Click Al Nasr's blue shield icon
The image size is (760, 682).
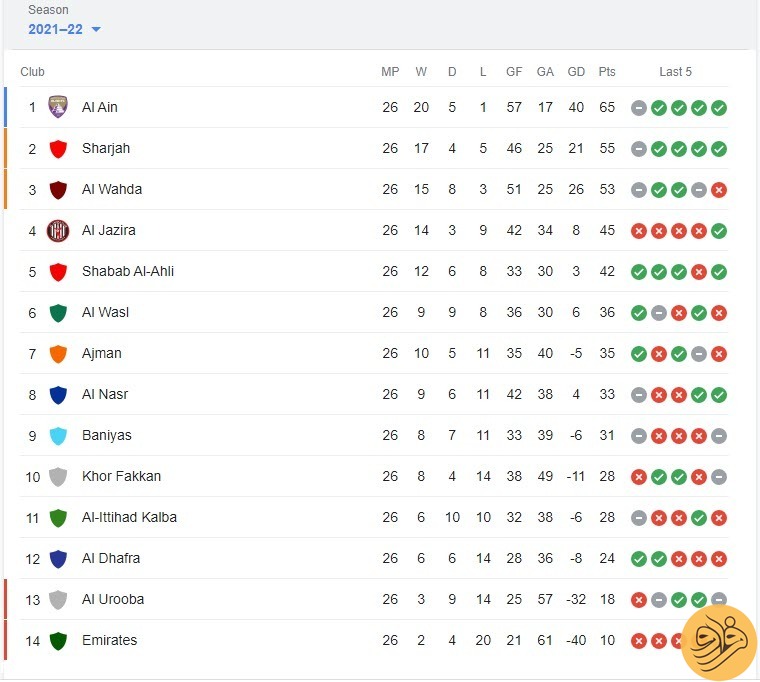pos(58,395)
